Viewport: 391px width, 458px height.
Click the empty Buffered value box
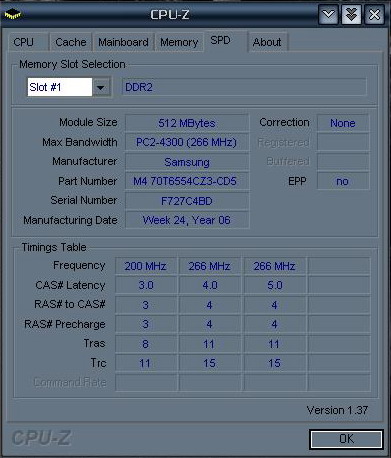tap(343, 162)
